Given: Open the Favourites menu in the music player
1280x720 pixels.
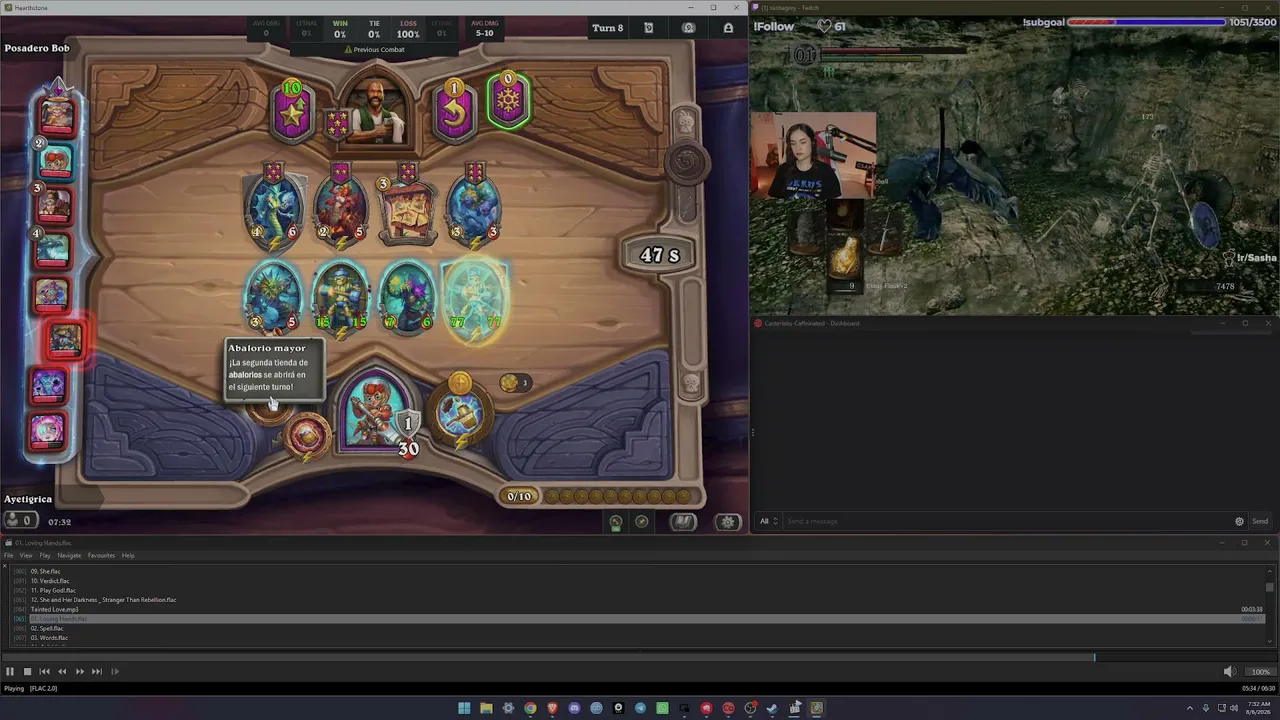Looking at the screenshot, I should coord(101,555).
